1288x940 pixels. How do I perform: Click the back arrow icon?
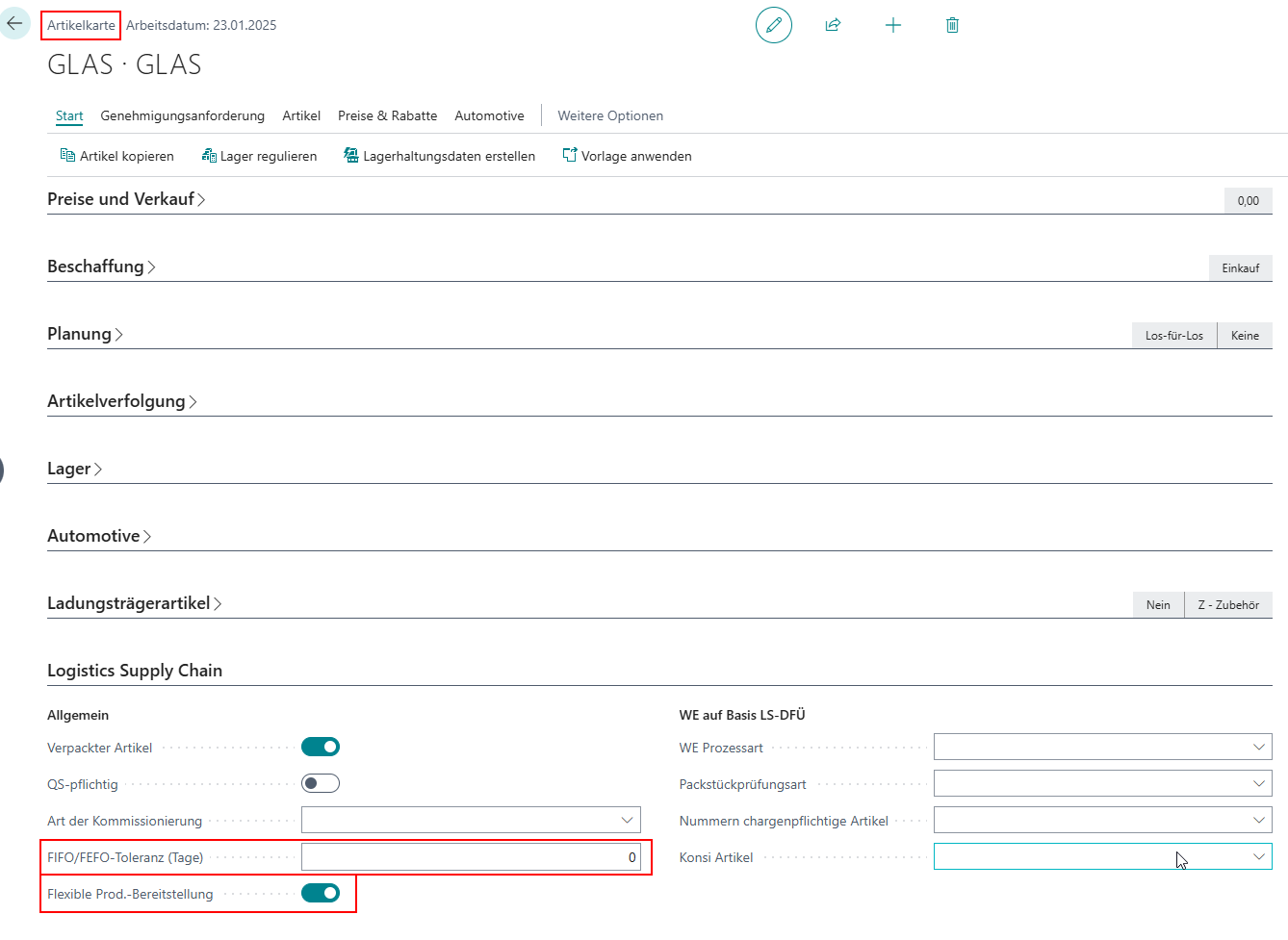tap(14, 23)
